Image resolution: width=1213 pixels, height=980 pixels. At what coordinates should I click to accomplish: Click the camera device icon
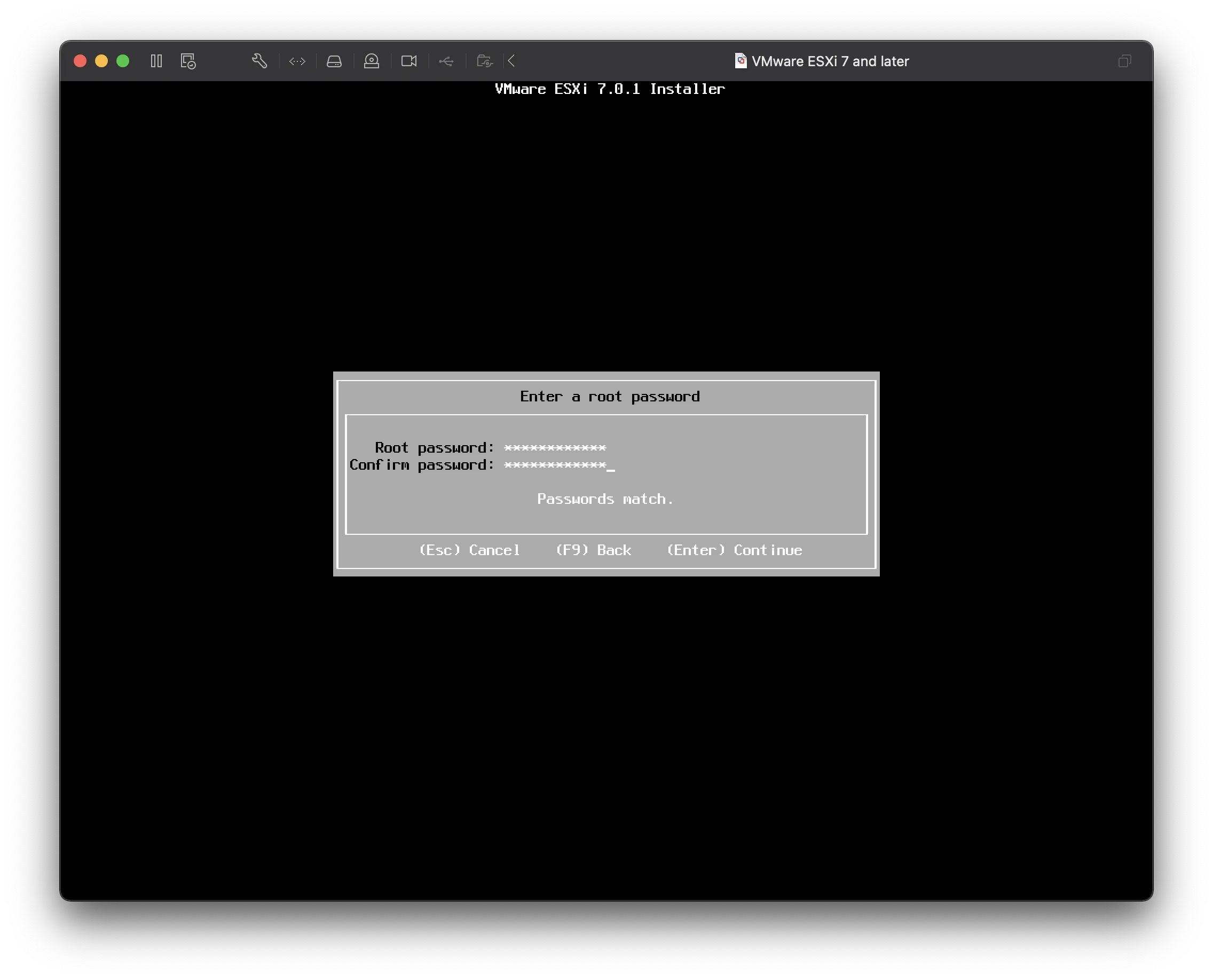[x=409, y=61]
